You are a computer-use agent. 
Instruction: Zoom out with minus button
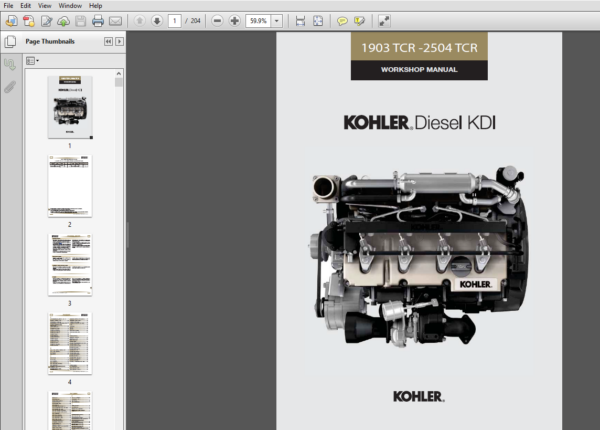click(217, 21)
